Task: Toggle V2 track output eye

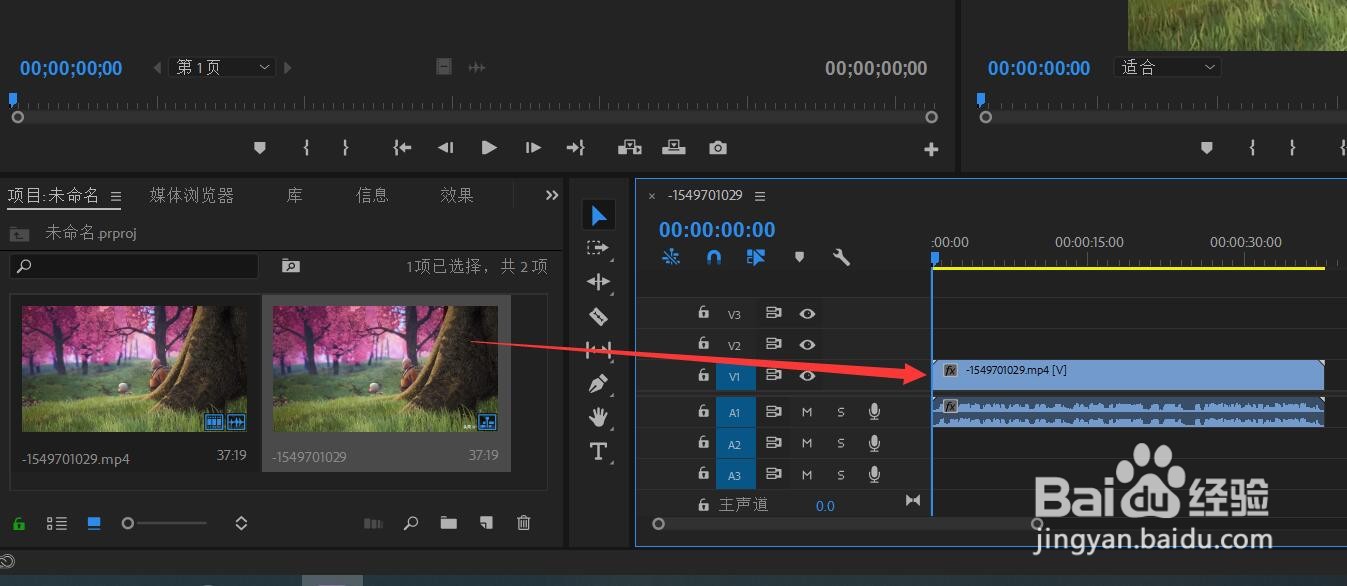Action: pyautogui.click(x=807, y=345)
